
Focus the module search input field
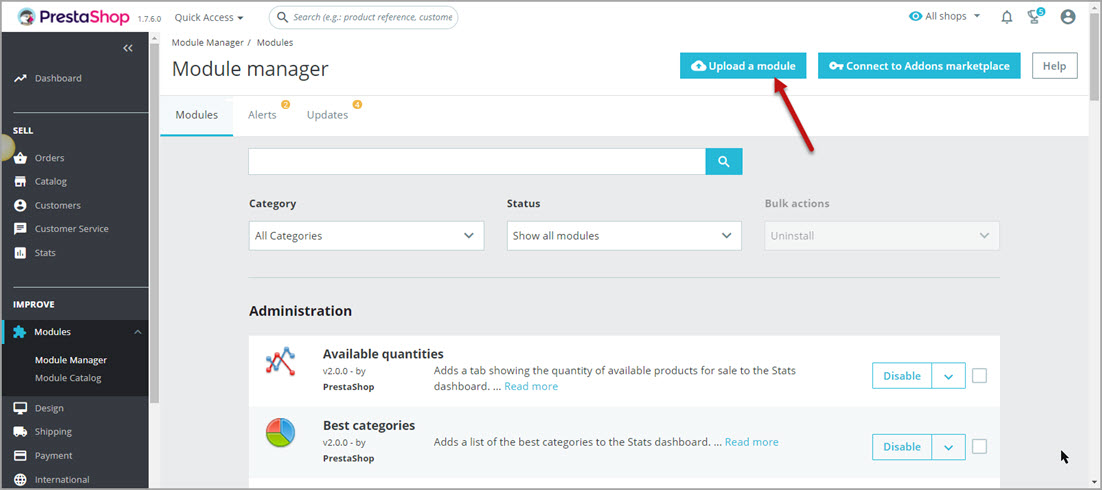(477, 162)
